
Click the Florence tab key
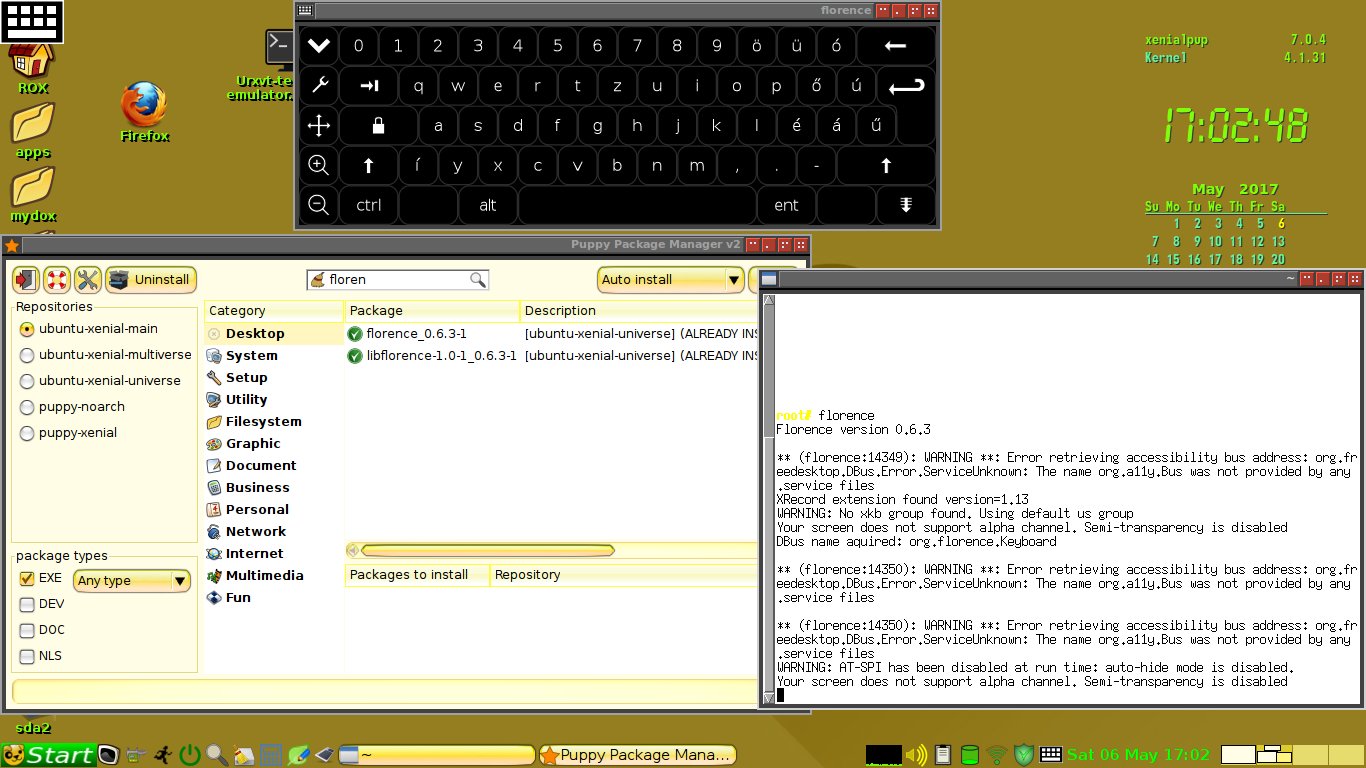(369, 86)
